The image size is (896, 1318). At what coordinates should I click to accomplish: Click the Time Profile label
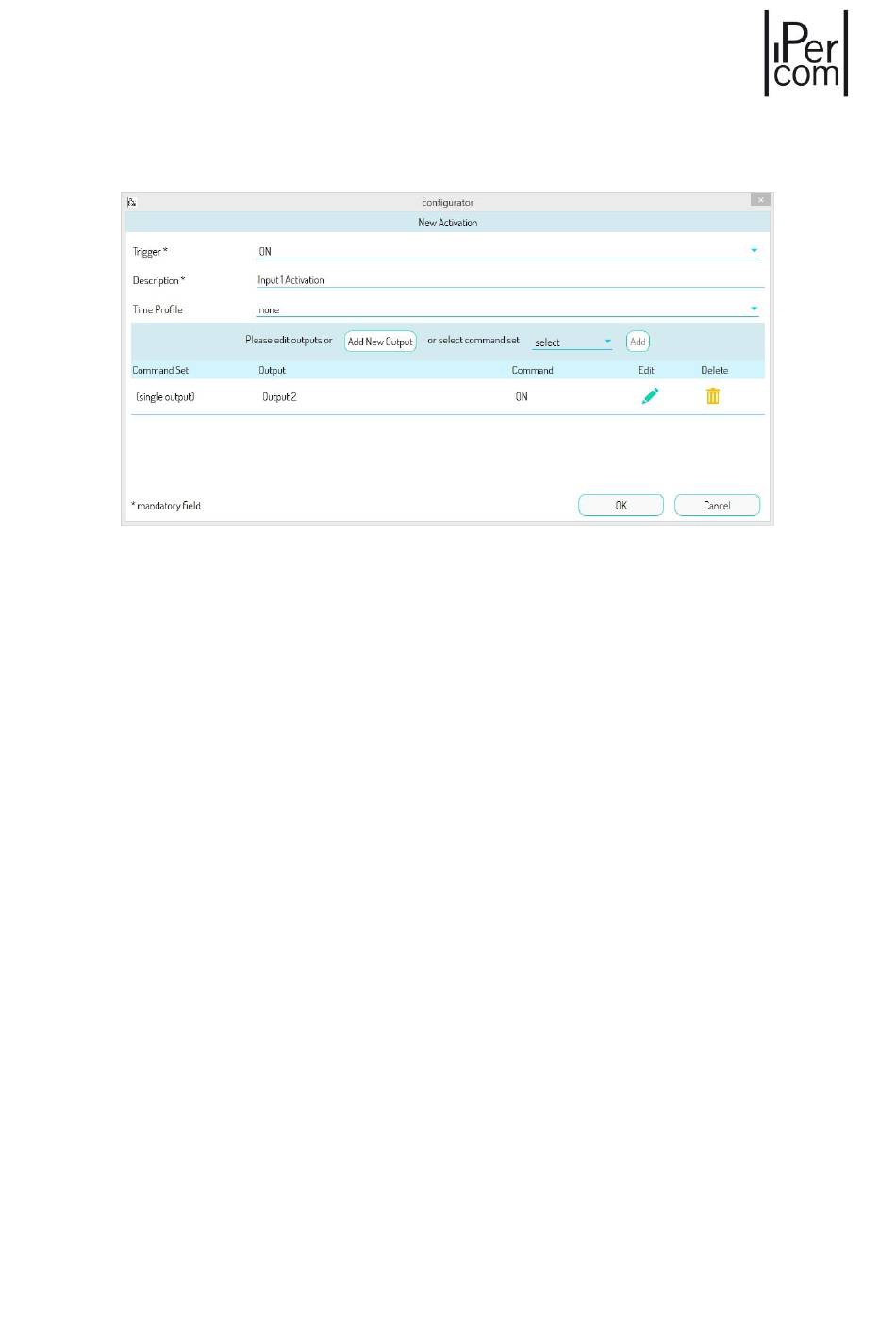click(x=158, y=309)
